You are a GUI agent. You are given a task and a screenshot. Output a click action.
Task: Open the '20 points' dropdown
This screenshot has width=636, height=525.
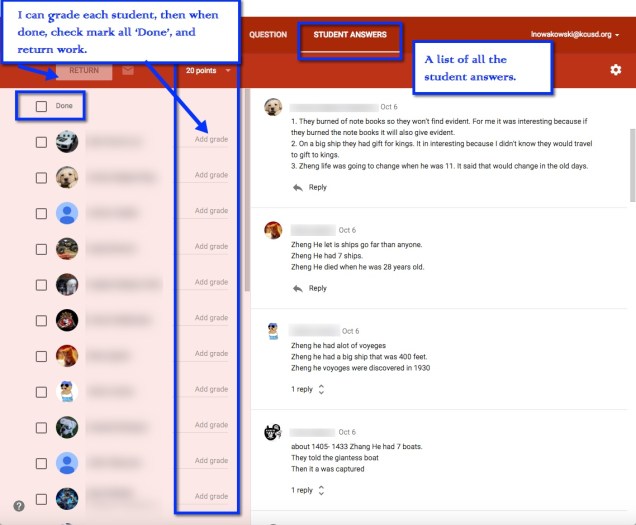208,71
